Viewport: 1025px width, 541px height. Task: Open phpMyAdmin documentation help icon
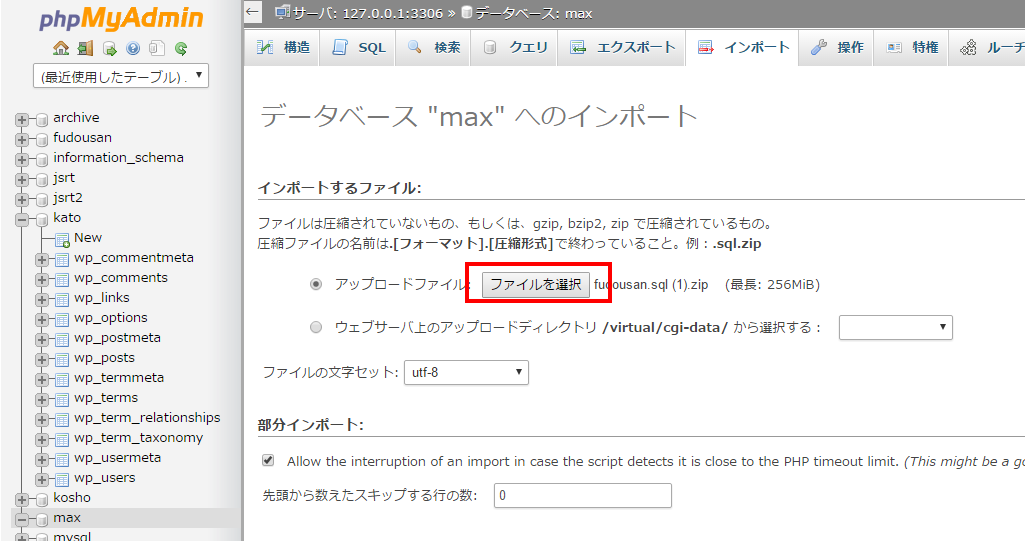[133, 47]
